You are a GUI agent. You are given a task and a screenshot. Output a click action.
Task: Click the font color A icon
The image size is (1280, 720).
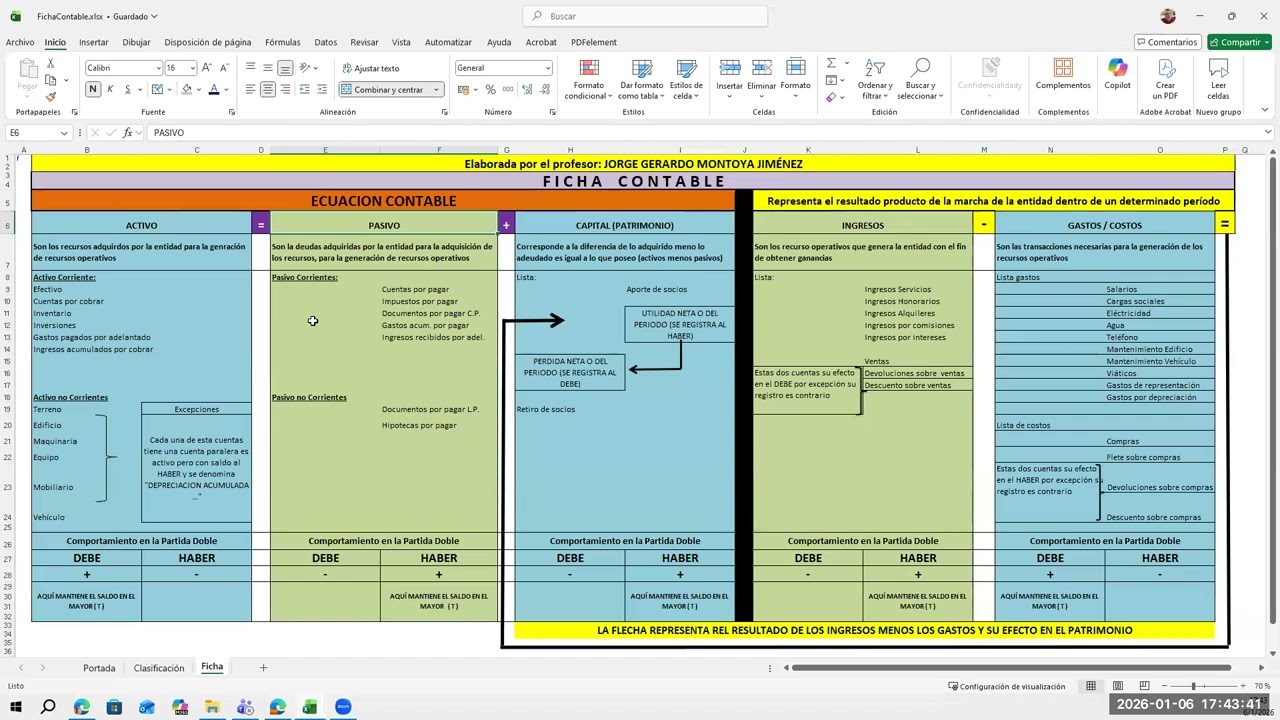pyautogui.click(x=213, y=89)
